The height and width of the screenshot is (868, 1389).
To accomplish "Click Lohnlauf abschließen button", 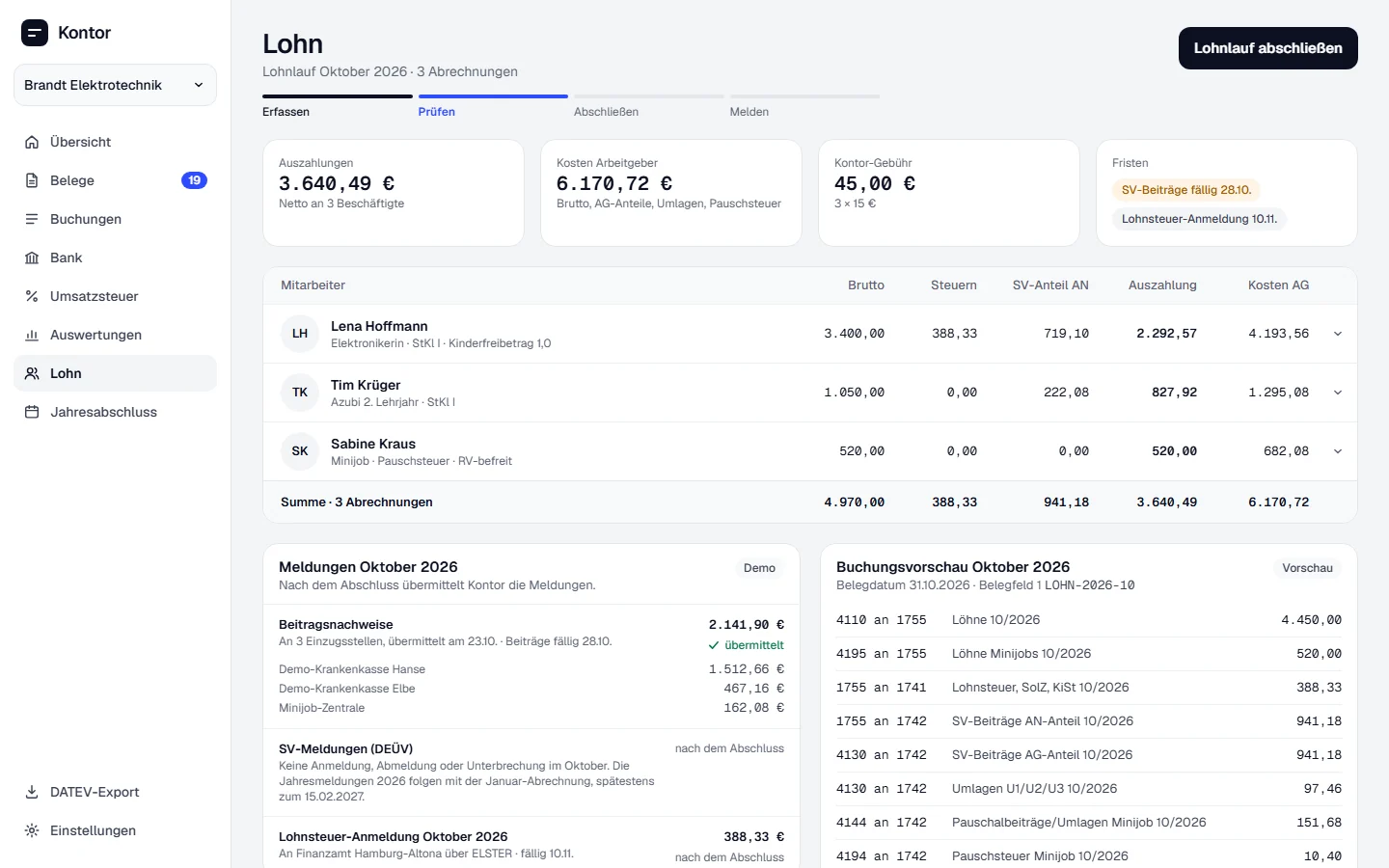I will [1268, 48].
